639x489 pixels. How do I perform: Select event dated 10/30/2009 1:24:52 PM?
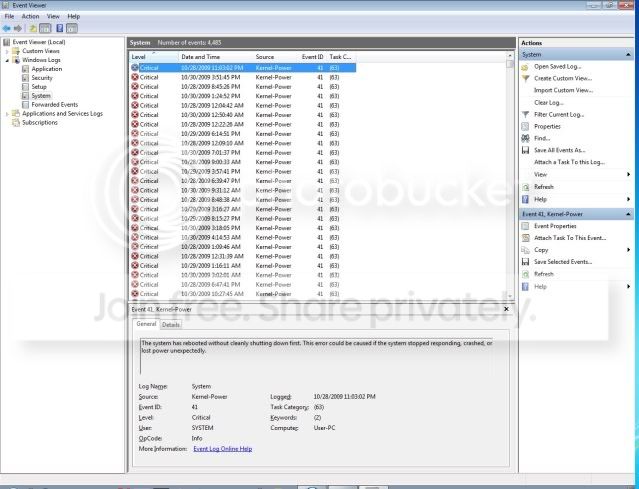(x=243, y=96)
